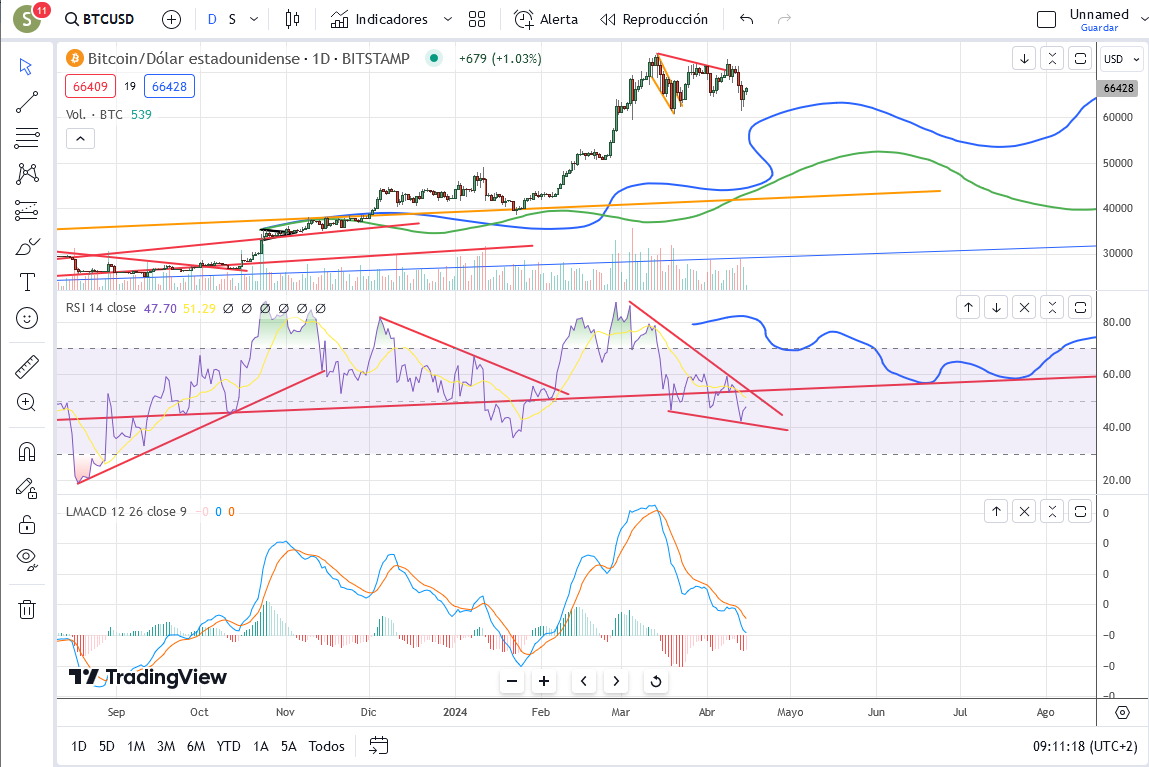This screenshot has height=767, width=1149.
Task: Zoom out chart with minus button
Action: tap(512, 681)
